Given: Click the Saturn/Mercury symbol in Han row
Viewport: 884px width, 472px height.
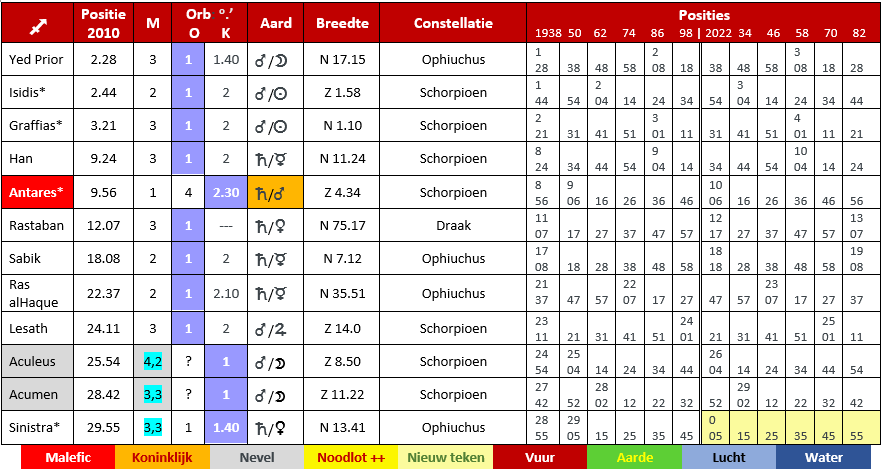Looking at the screenshot, I should pos(271,160).
